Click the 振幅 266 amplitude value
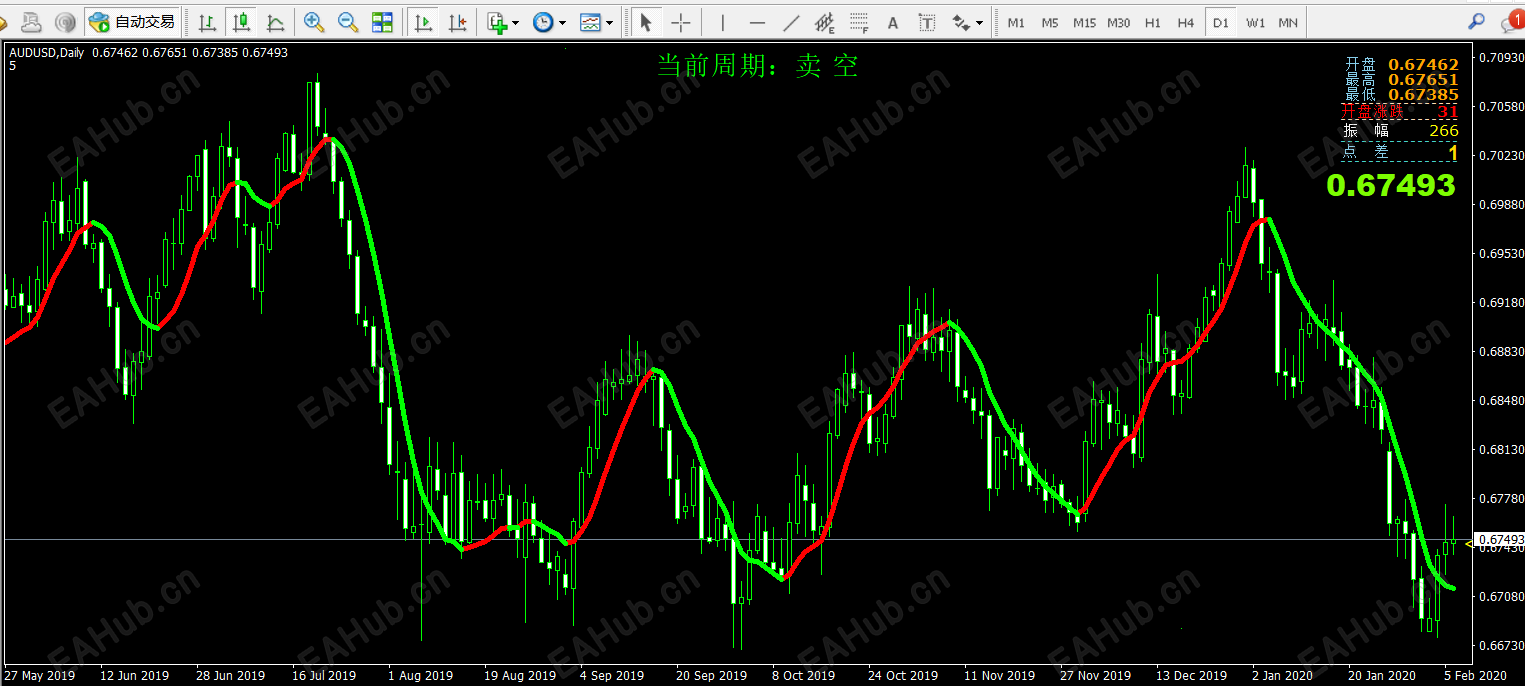The image size is (1525, 686). pyautogui.click(x=1444, y=131)
